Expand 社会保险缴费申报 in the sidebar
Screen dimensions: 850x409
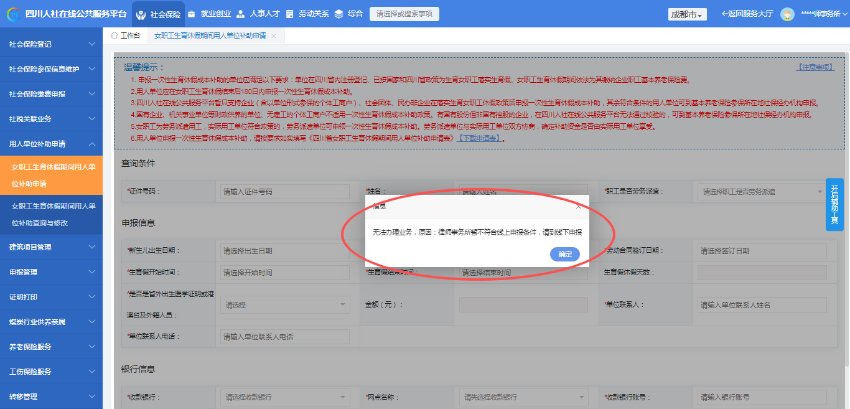[51, 94]
